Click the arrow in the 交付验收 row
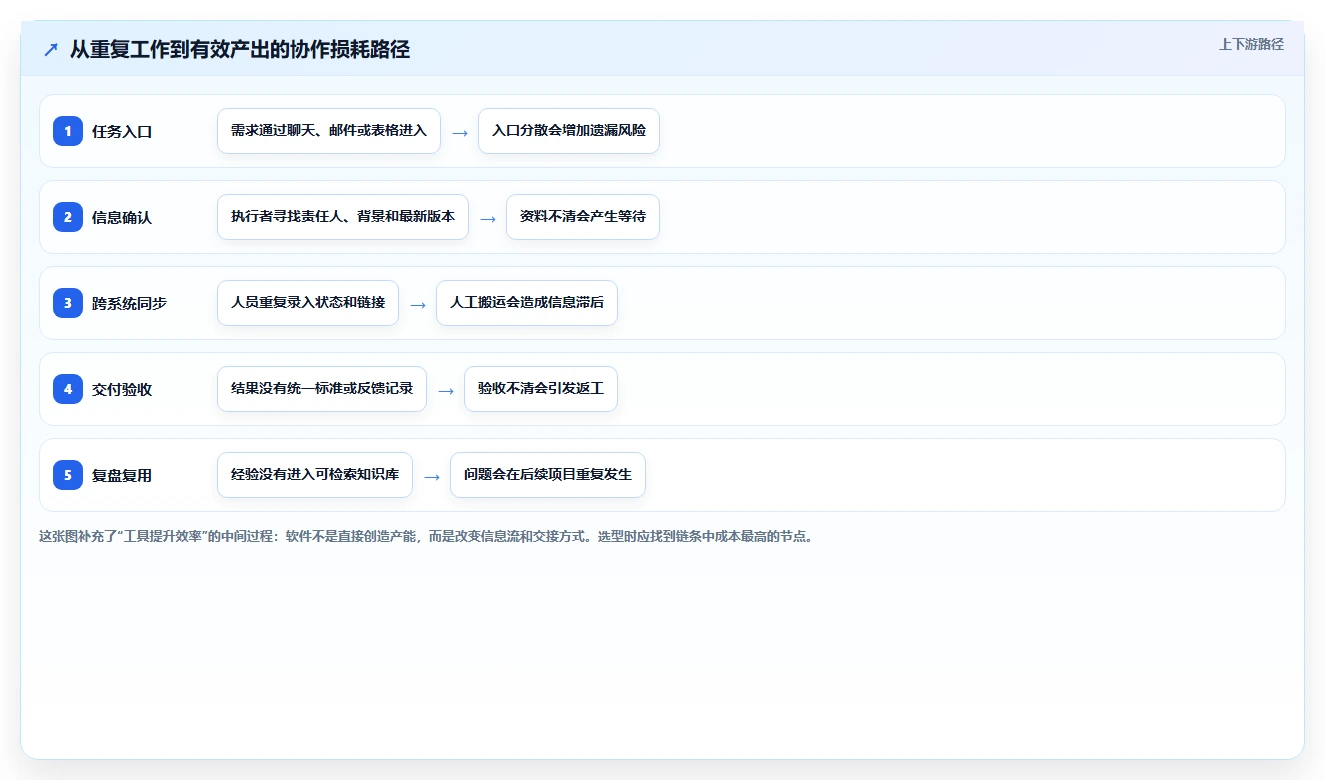Image resolution: width=1325 pixels, height=780 pixels. click(x=446, y=390)
